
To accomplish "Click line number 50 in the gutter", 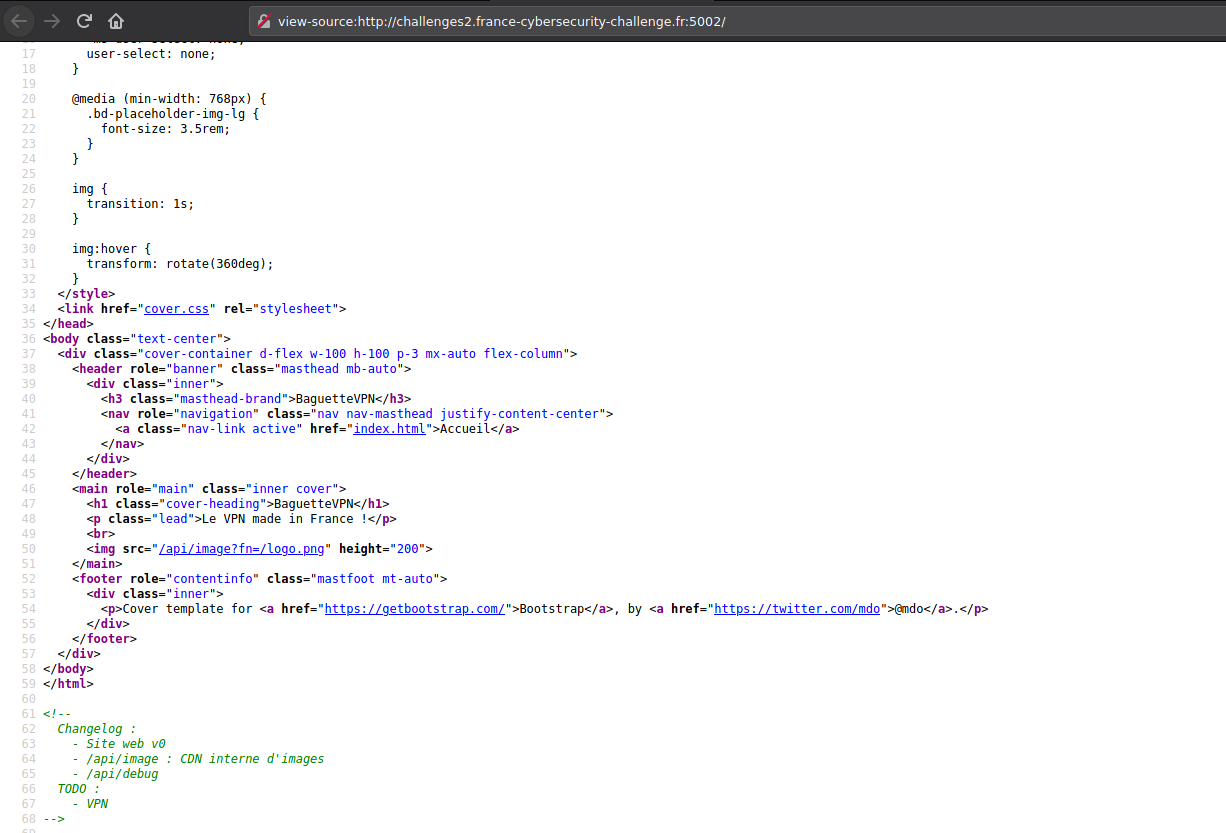I will point(28,549).
